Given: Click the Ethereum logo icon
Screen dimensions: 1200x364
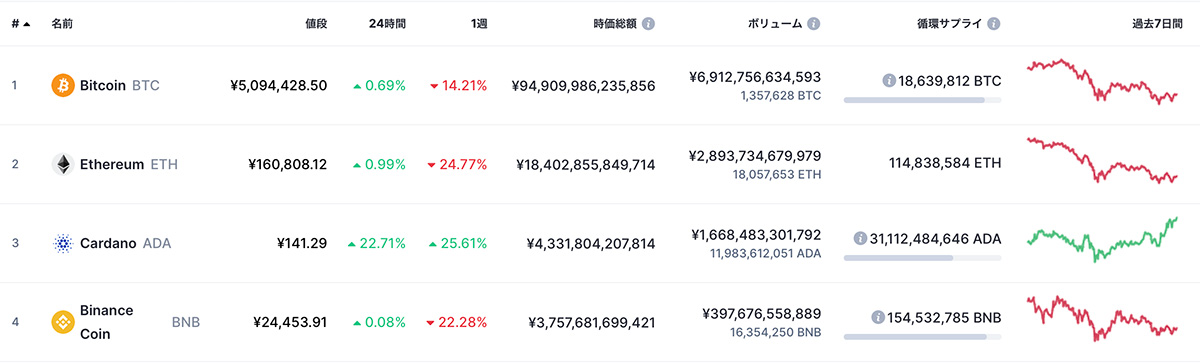Looking at the screenshot, I should (63, 164).
